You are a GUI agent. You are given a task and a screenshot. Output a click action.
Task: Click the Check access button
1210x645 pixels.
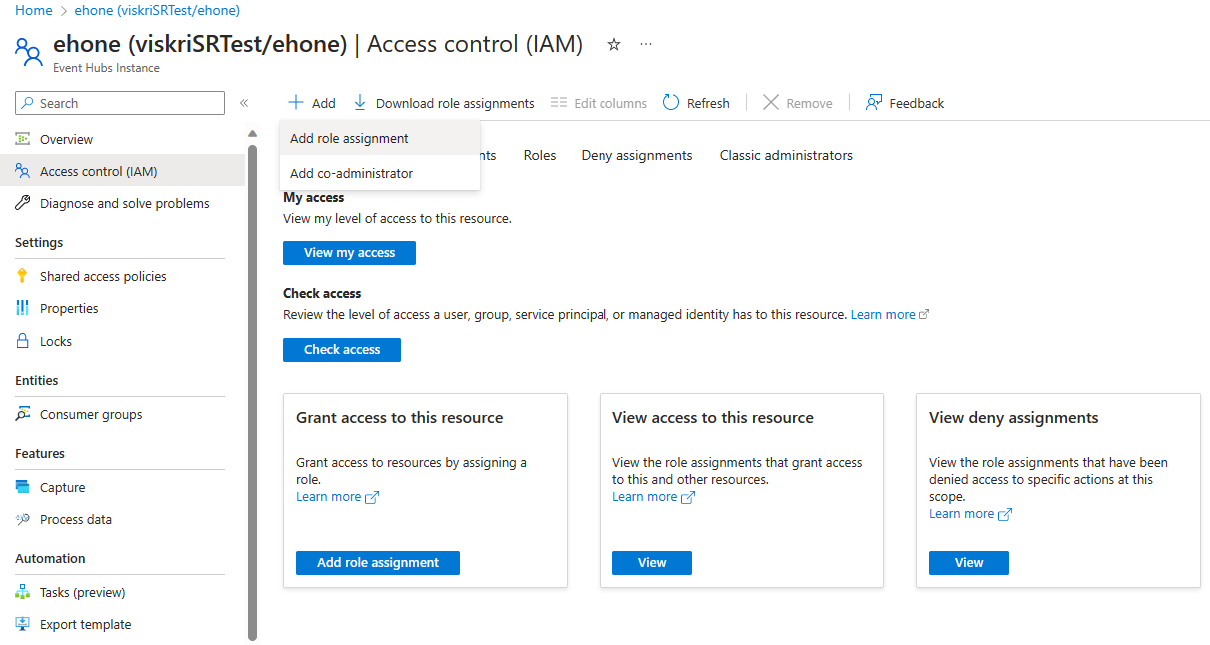(342, 350)
